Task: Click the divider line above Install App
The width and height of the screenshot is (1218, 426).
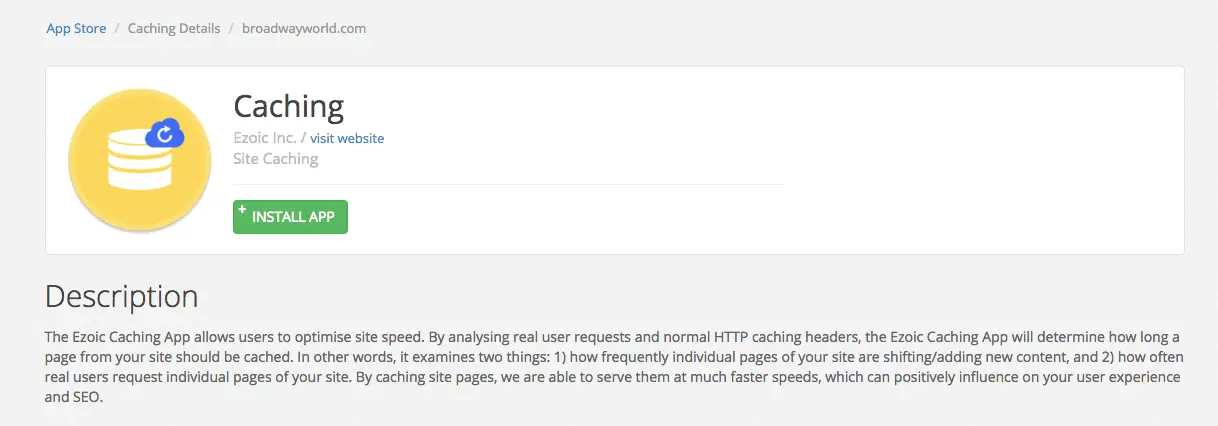Action: tap(508, 184)
